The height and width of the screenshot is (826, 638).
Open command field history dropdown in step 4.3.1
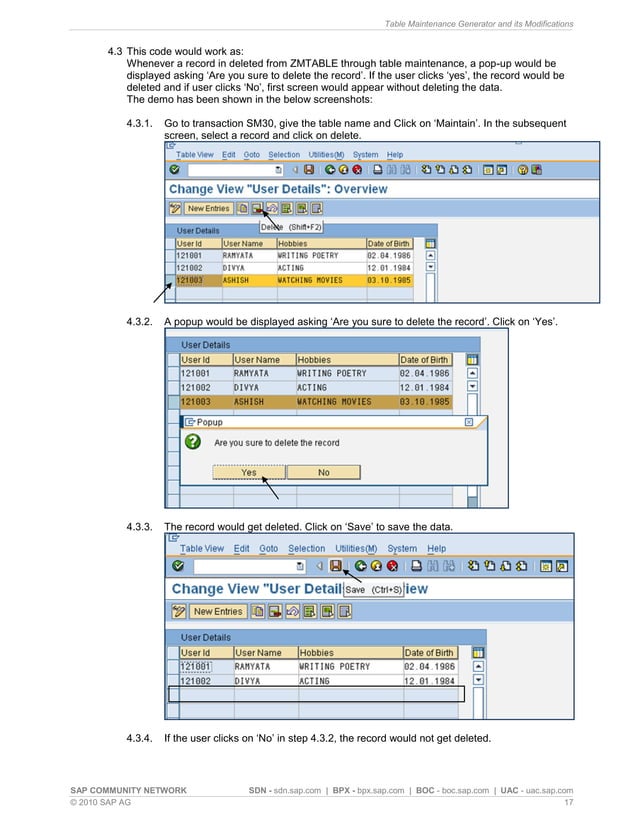(279, 170)
